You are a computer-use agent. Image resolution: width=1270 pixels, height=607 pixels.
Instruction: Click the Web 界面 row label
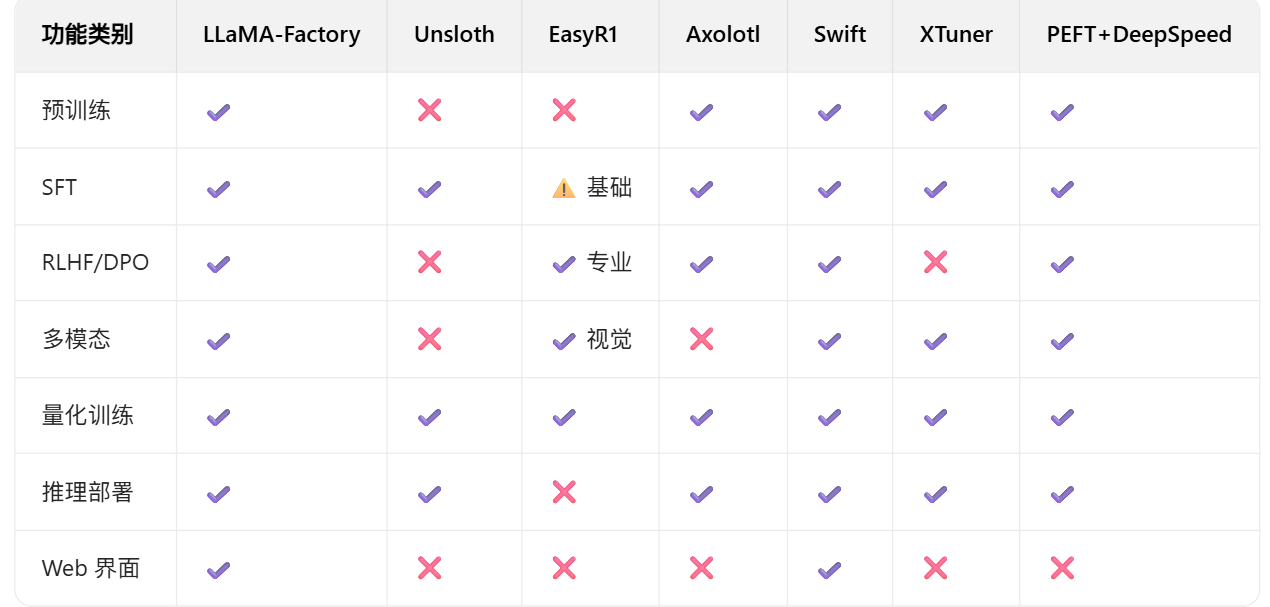91,568
